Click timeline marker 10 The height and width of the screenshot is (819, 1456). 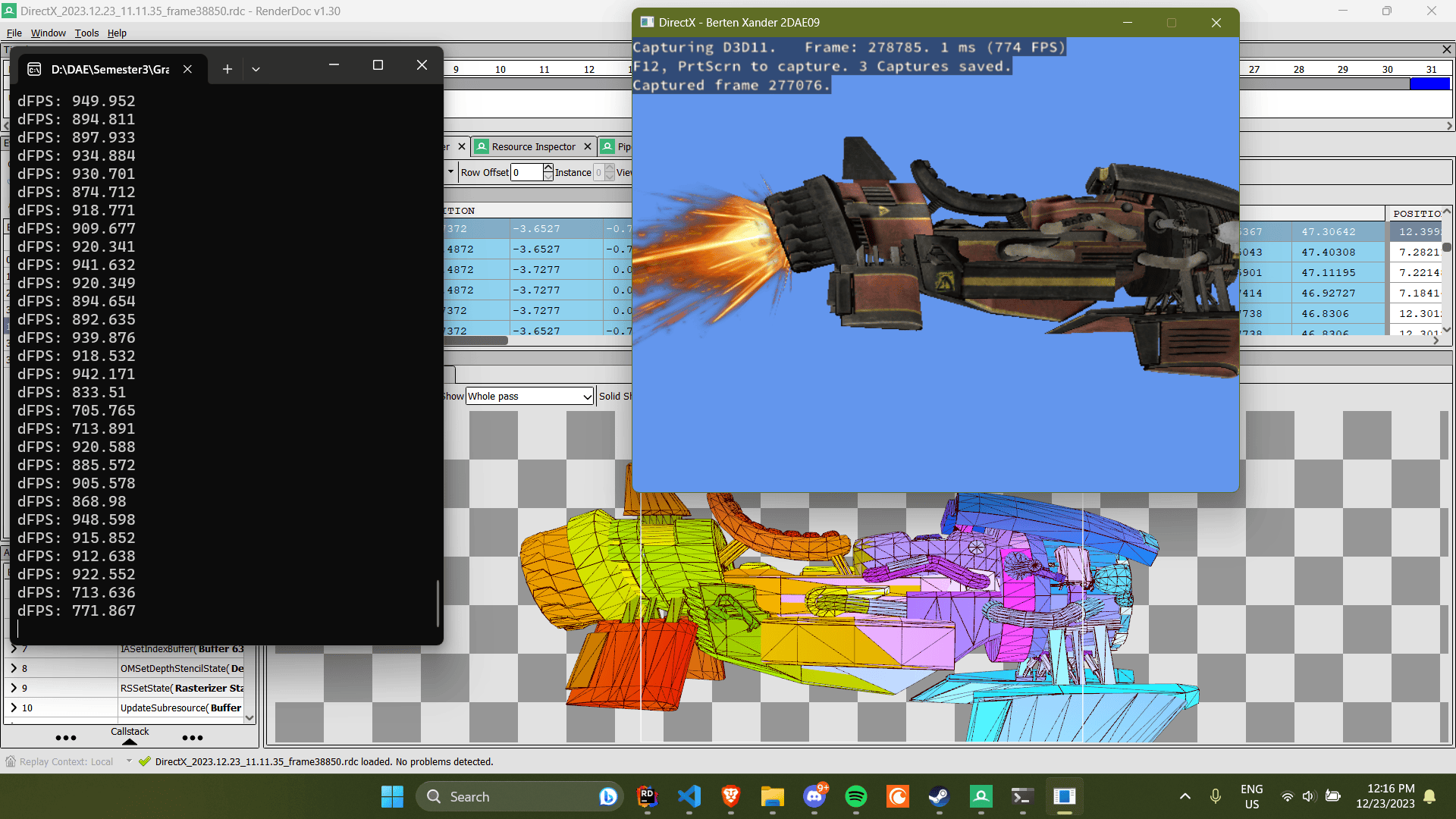pyautogui.click(x=500, y=69)
